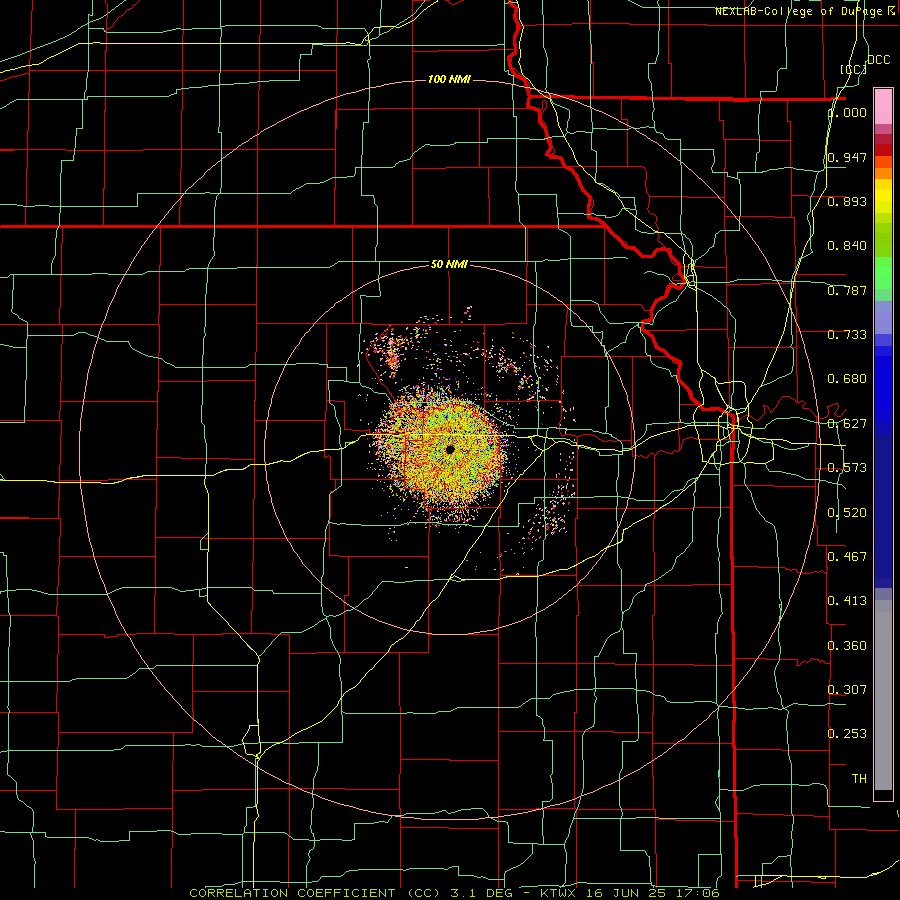The width and height of the screenshot is (900, 900).
Task: Click the 0.413 scale value
Action: coord(847,600)
